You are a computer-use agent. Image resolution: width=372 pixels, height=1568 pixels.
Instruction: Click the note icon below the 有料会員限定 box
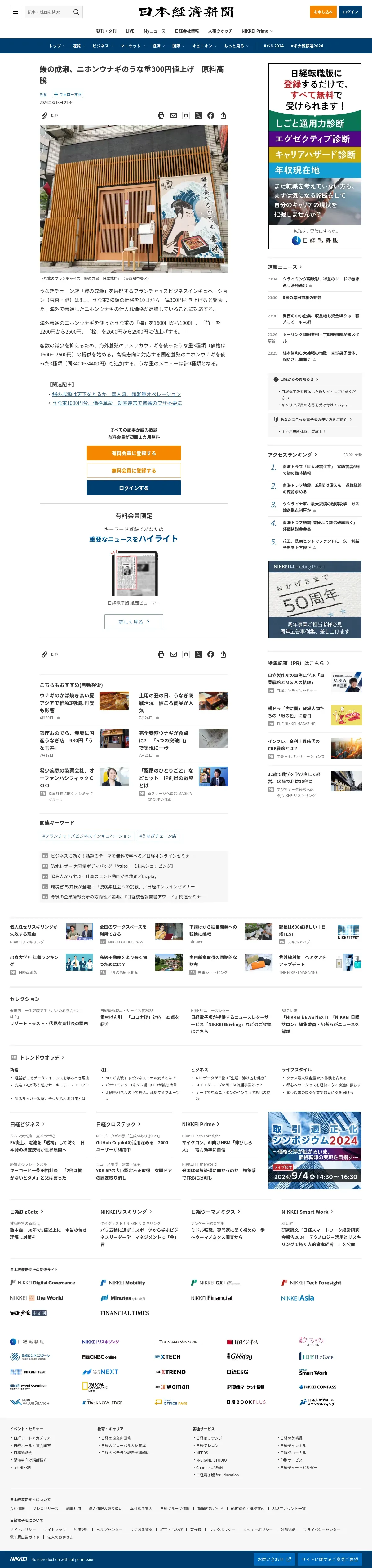click(x=186, y=654)
